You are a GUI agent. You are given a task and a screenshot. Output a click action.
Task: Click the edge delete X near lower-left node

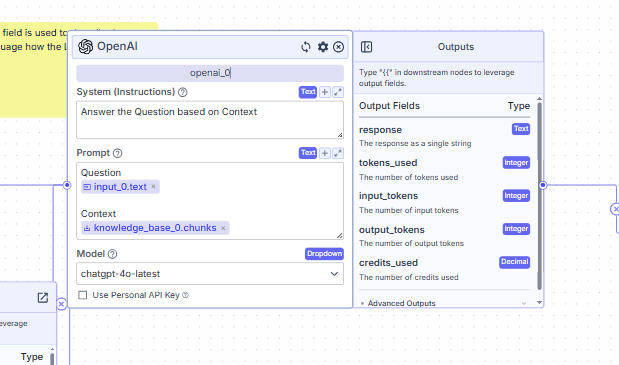62,304
